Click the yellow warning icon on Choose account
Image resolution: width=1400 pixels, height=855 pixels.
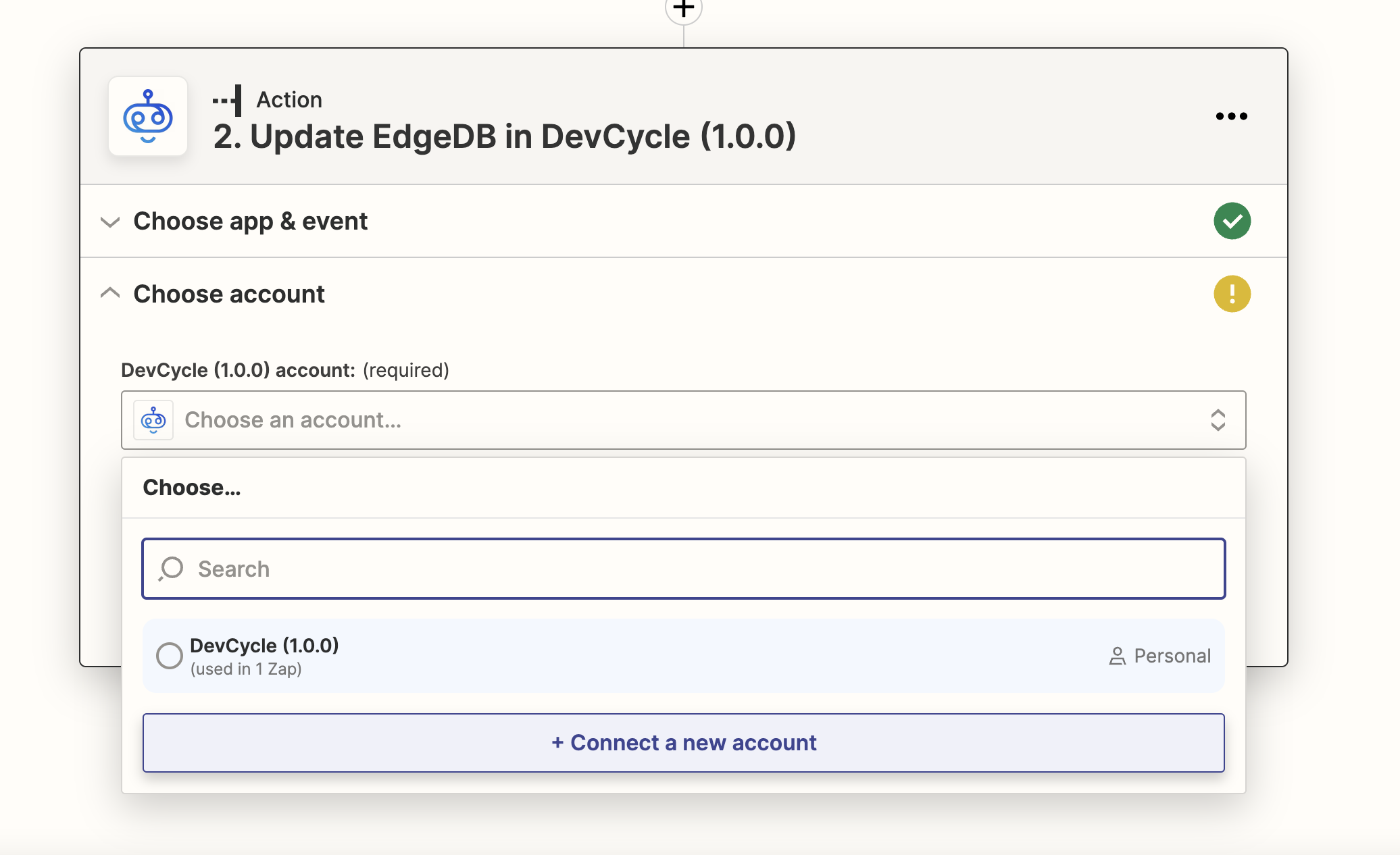coord(1232,294)
